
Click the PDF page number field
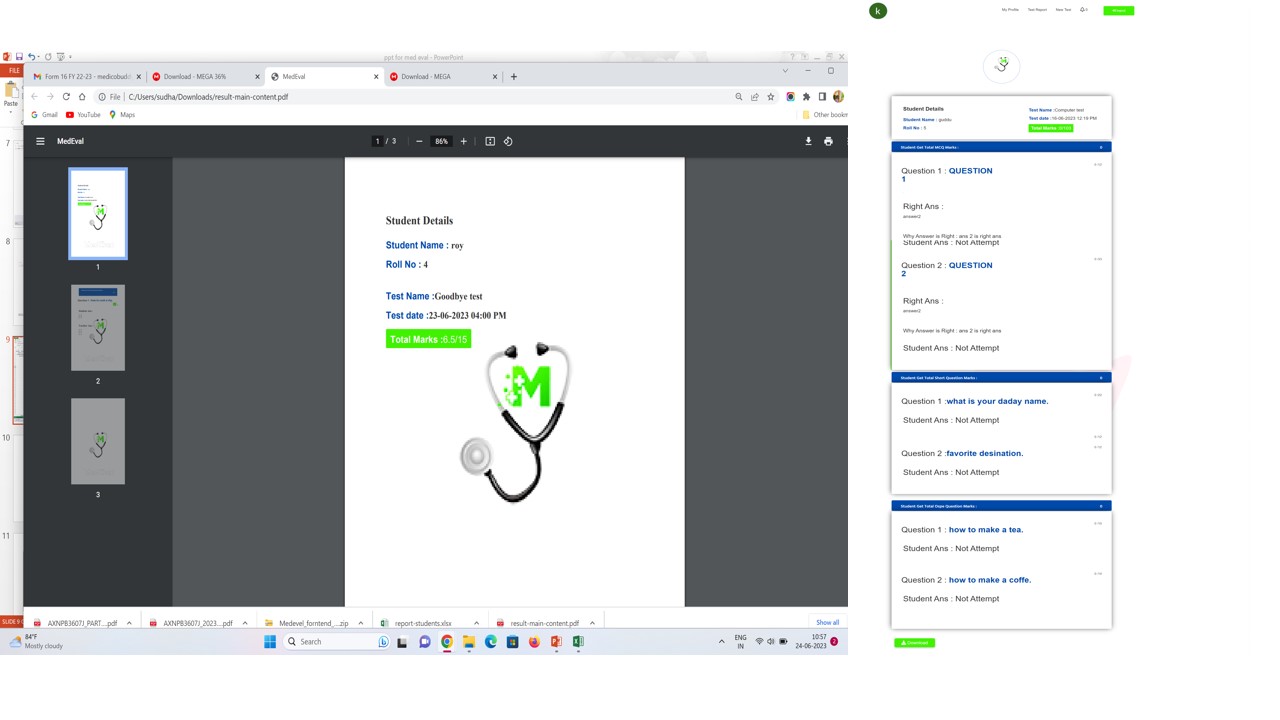tap(377, 141)
